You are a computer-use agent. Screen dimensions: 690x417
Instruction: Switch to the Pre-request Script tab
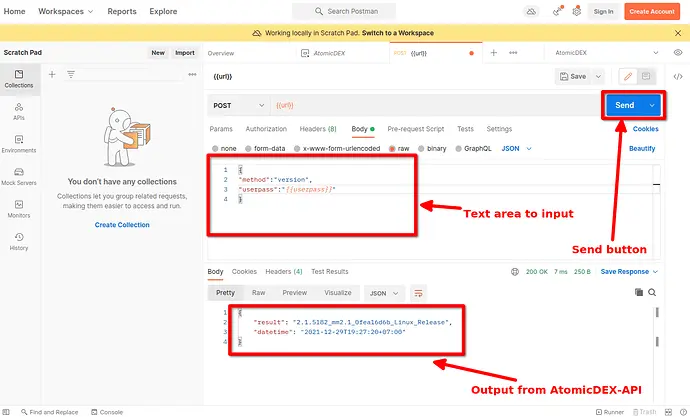pos(415,129)
